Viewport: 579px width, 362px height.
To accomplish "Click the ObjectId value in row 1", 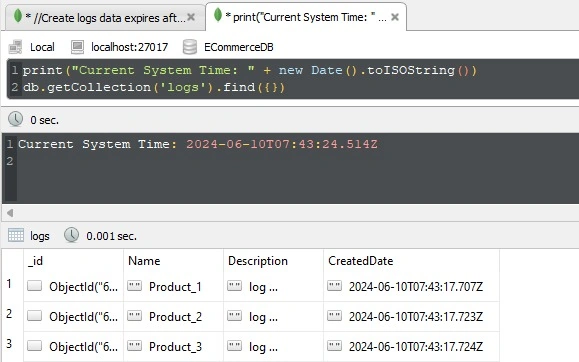I will pos(83,287).
